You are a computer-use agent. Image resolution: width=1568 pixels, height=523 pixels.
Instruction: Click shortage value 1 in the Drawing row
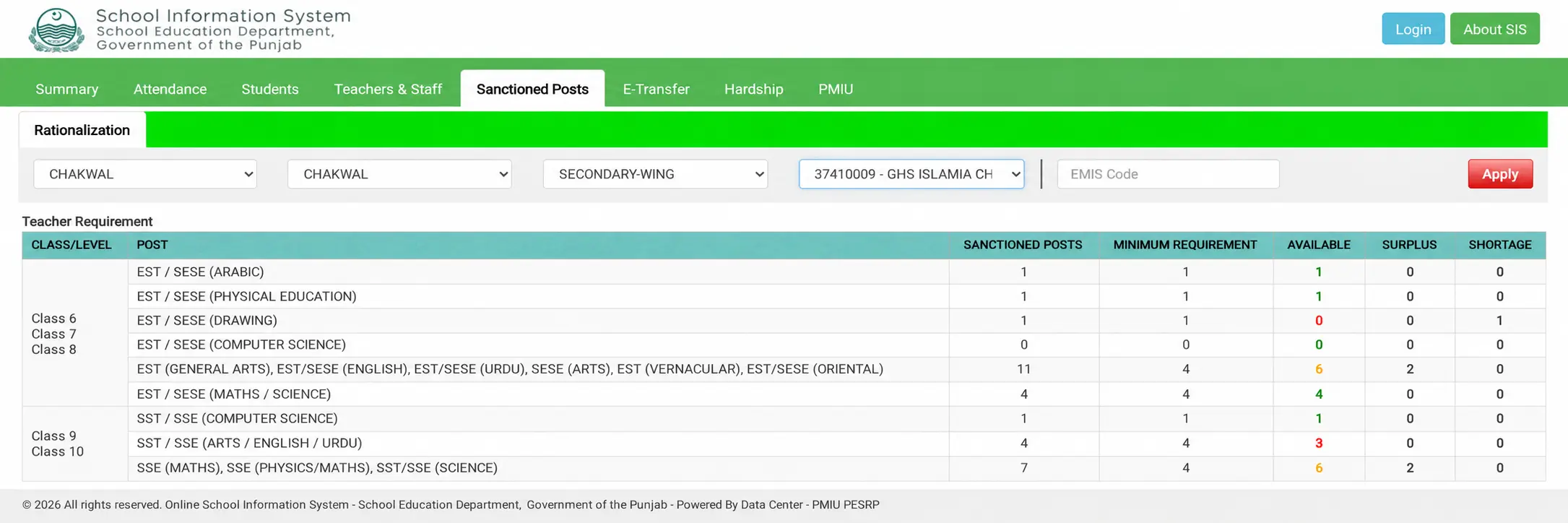click(x=1500, y=321)
